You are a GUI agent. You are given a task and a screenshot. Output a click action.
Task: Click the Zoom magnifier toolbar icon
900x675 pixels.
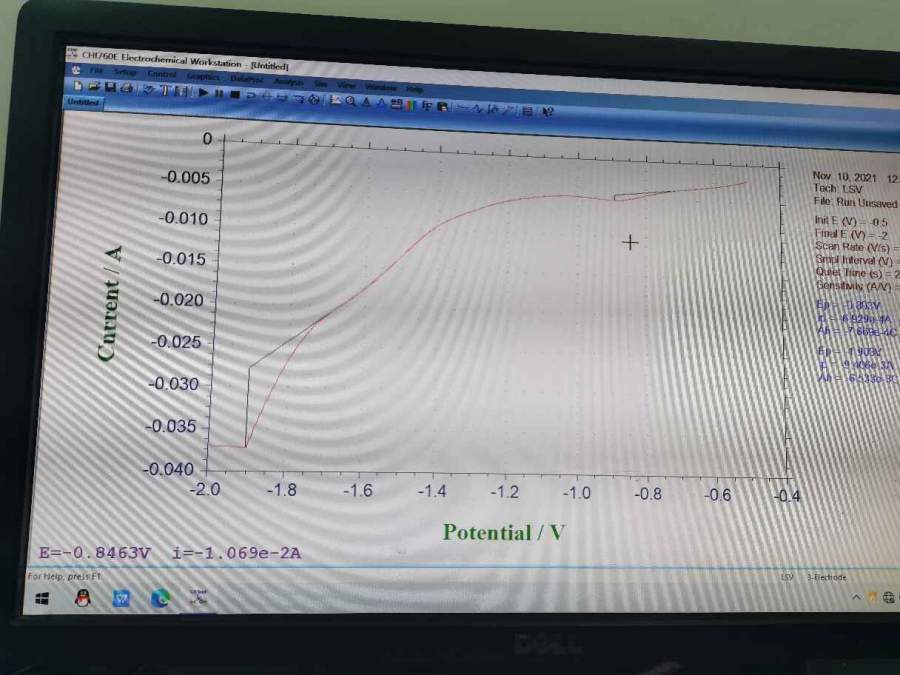tap(352, 99)
